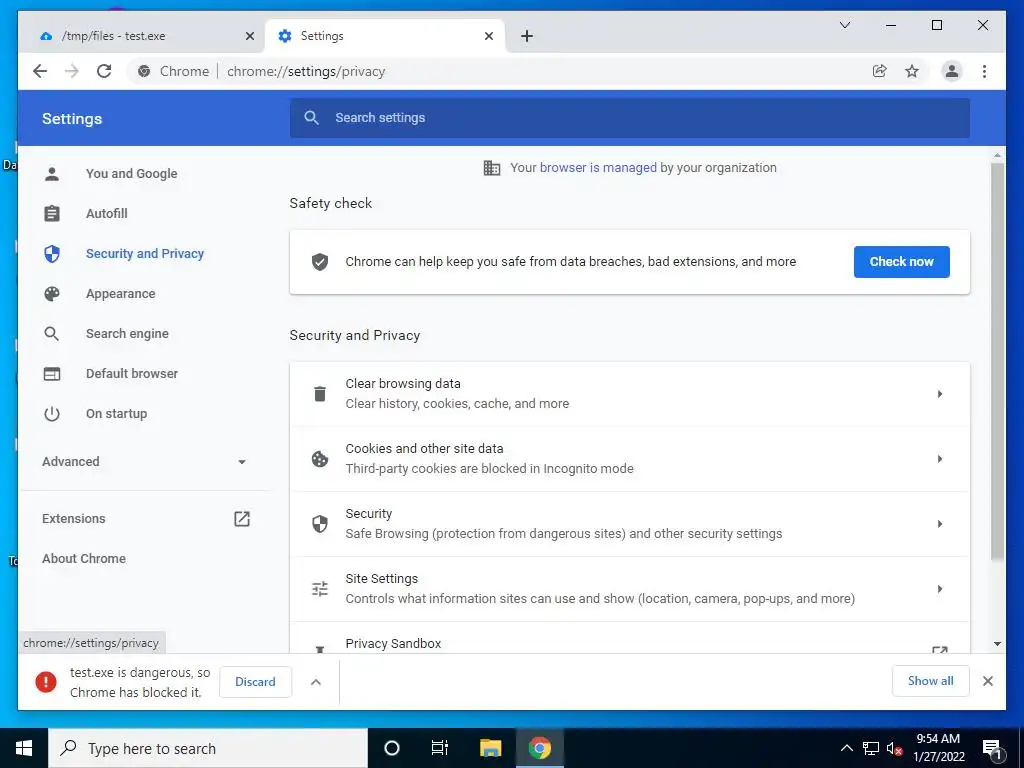Expand the Advanced settings section
The width and height of the screenshot is (1024, 768).
144,462
